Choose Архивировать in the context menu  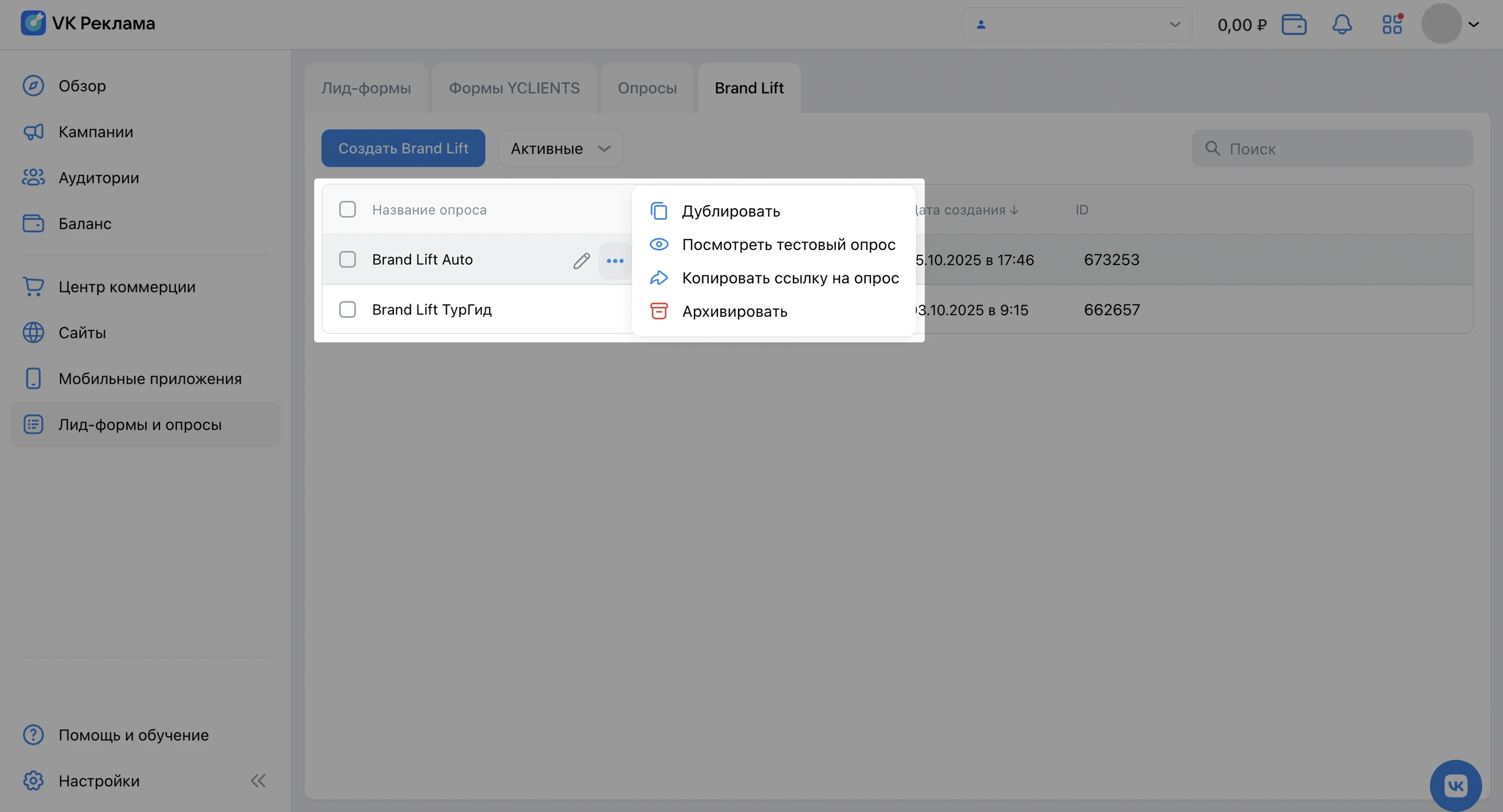(x=734, y=311)
